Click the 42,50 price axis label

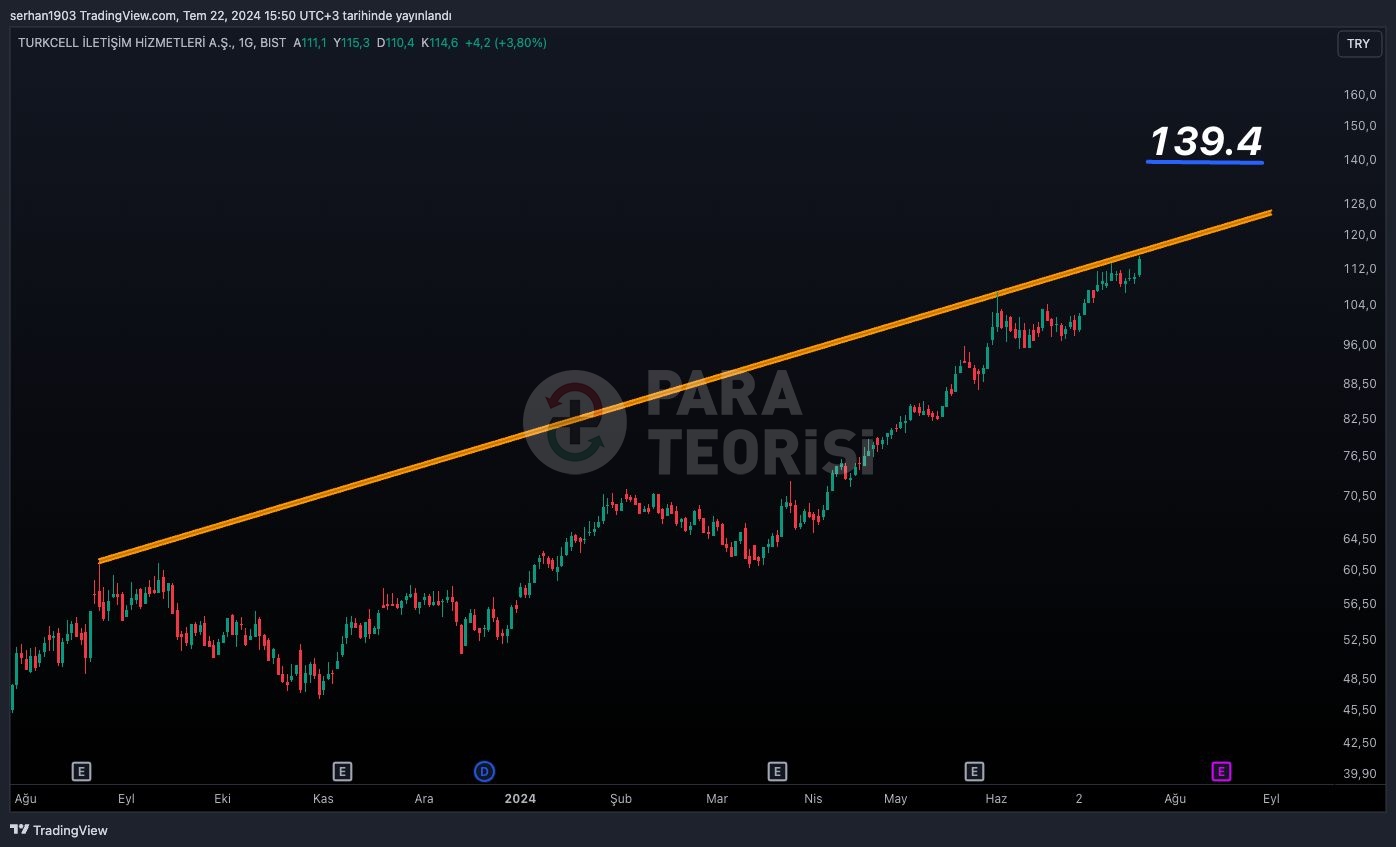(x=1360, y=743)
